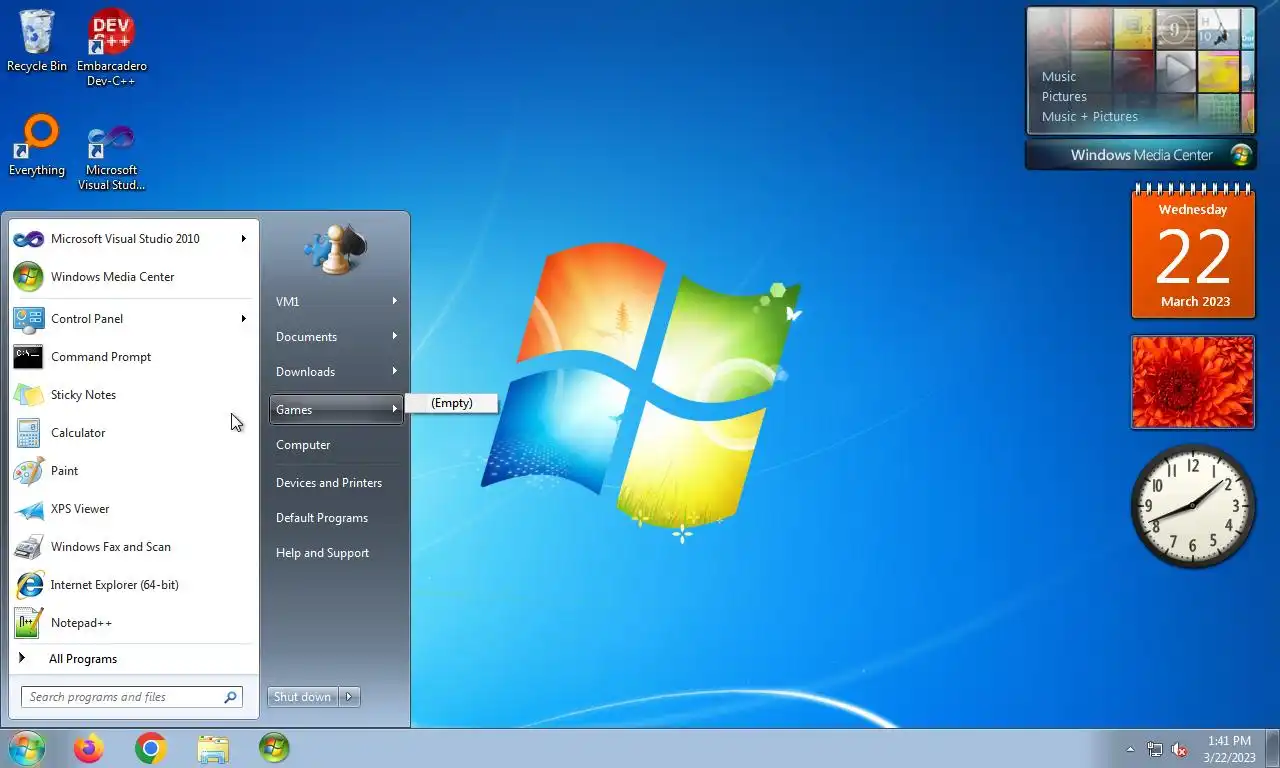This screenshot has width=1280, height=768.
Task: Click the calendar gadget showing 22
Action: point(1193,252)
